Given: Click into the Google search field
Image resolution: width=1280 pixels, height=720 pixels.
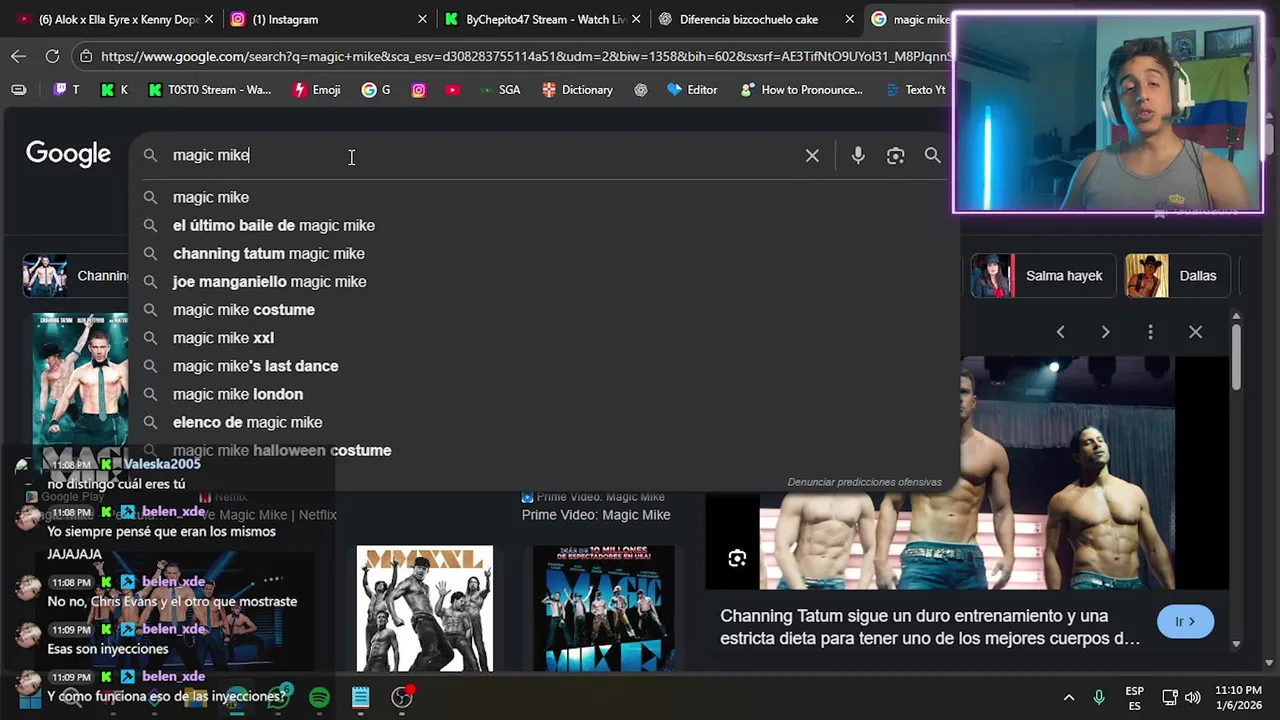Looking at the screenshot, I should [x=480, y=155].
